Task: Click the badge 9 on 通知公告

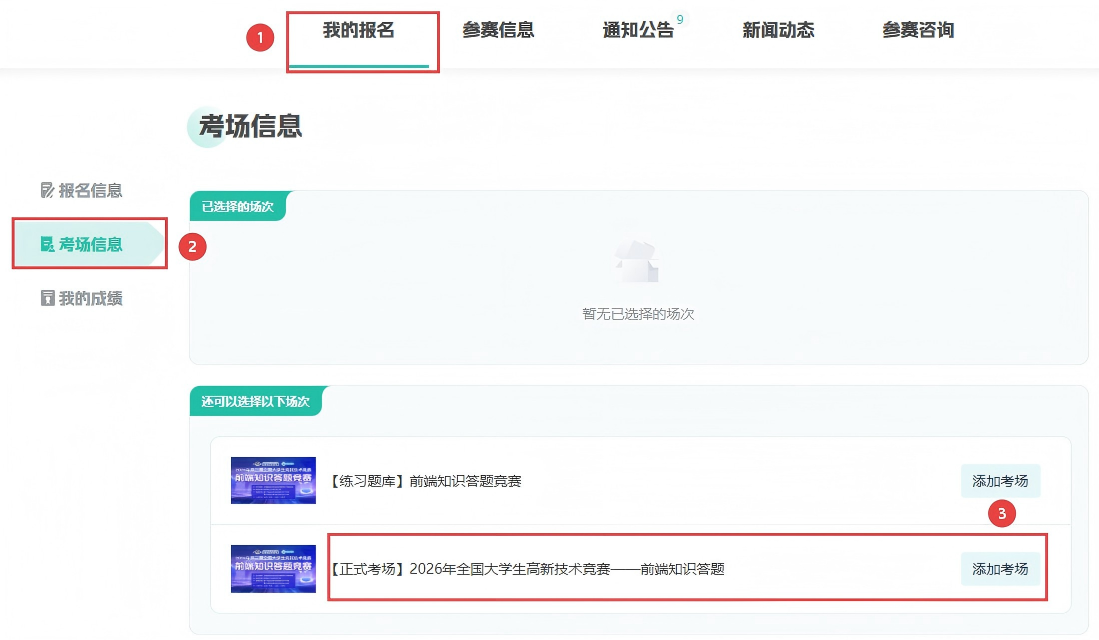Action: [x=680, y=20]
